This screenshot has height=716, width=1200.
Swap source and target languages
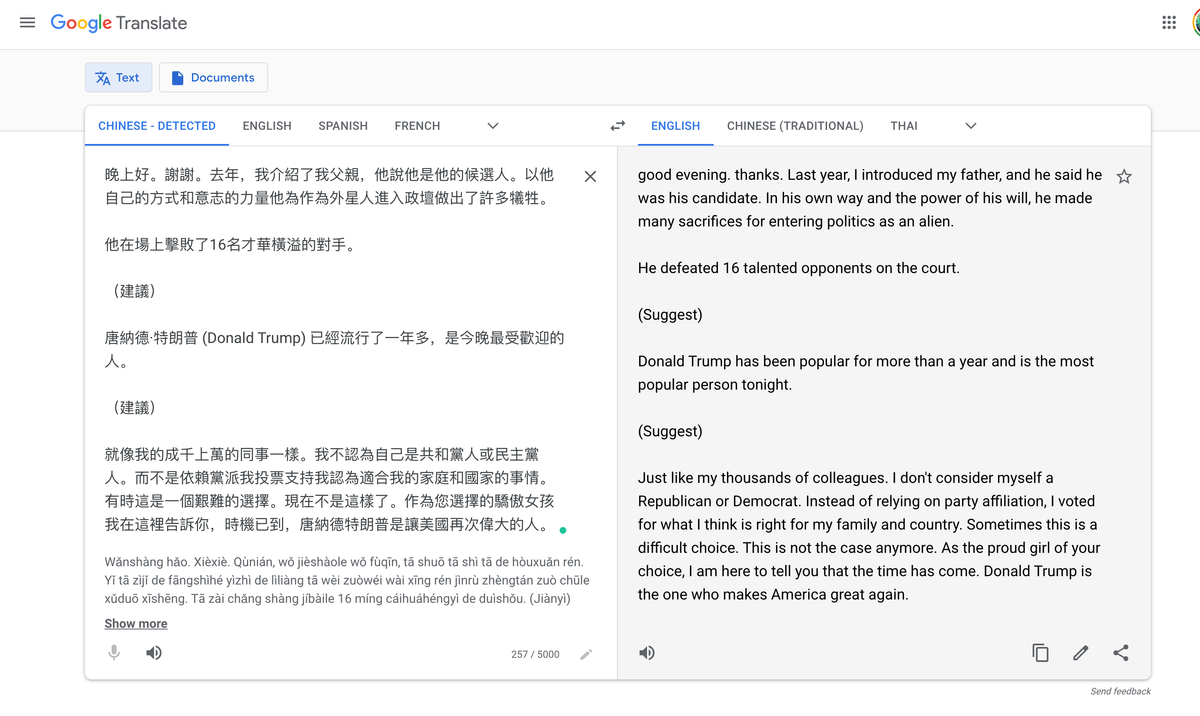tap(617, 125)
